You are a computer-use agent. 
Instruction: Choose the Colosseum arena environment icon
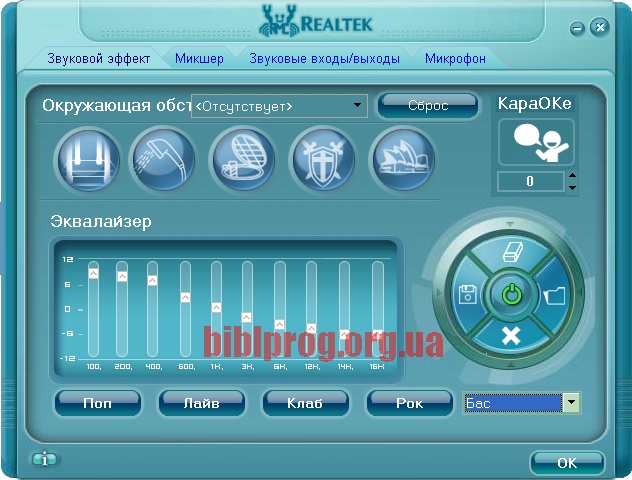click(x=241, y=158)
